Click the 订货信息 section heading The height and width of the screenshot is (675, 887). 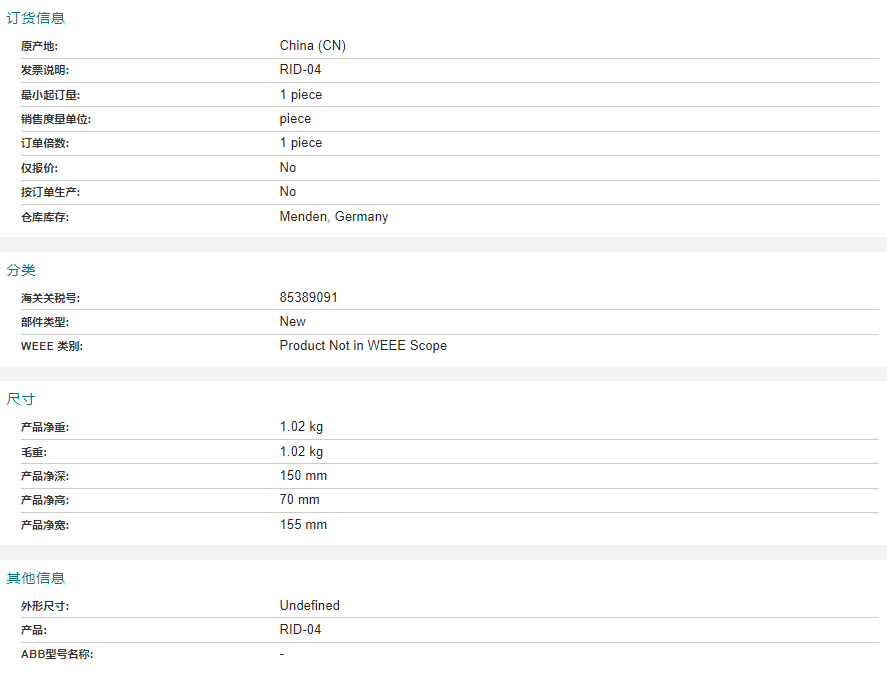36,18
